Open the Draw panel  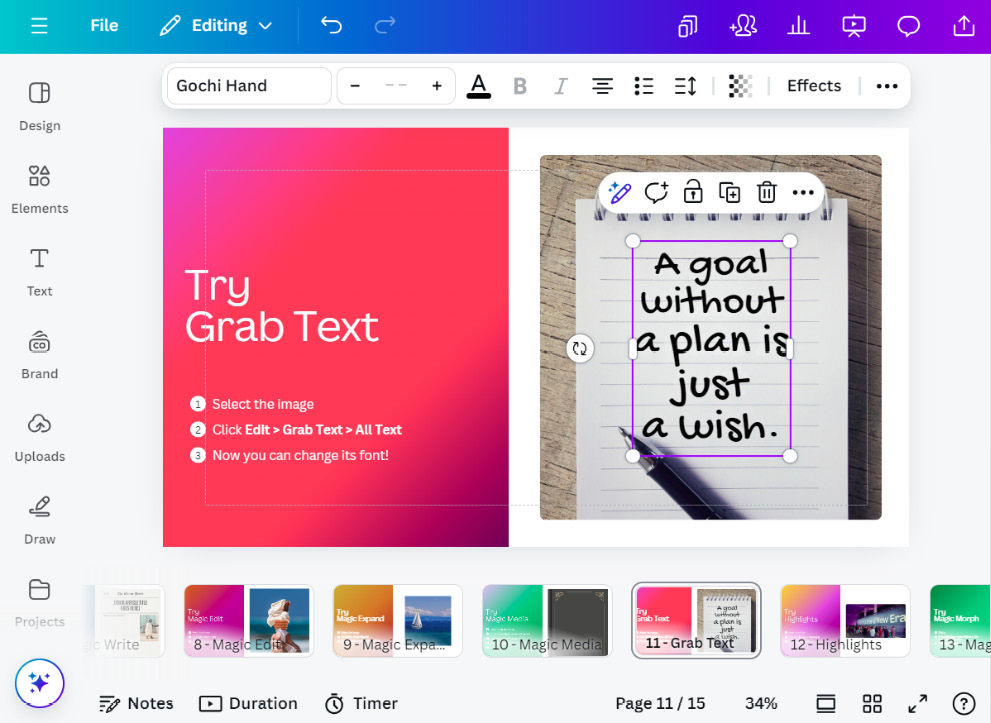tap(39, 520)
